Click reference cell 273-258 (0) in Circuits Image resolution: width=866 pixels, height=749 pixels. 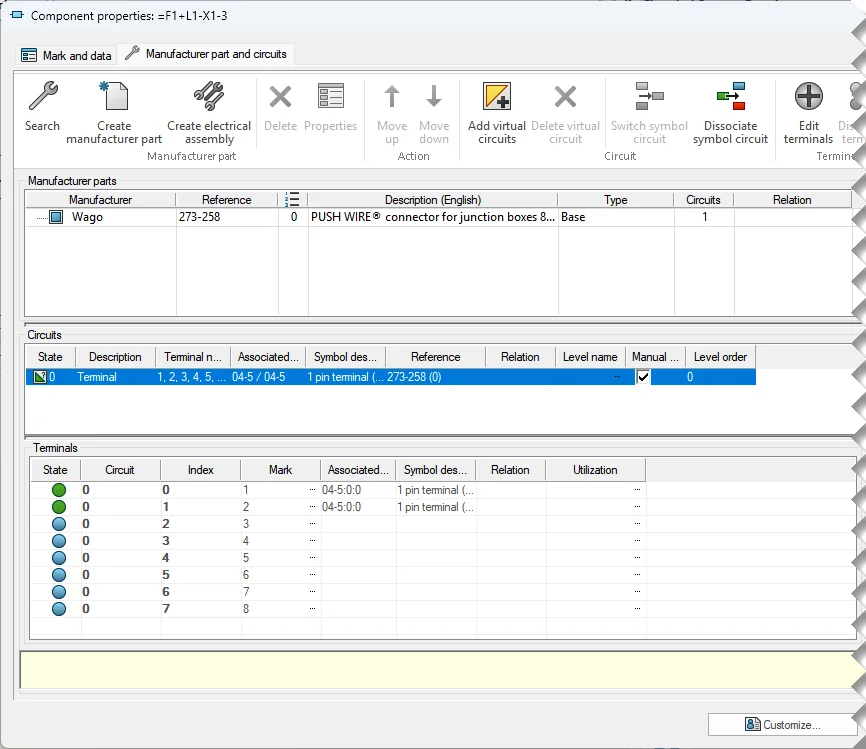[x=414, y=377]
